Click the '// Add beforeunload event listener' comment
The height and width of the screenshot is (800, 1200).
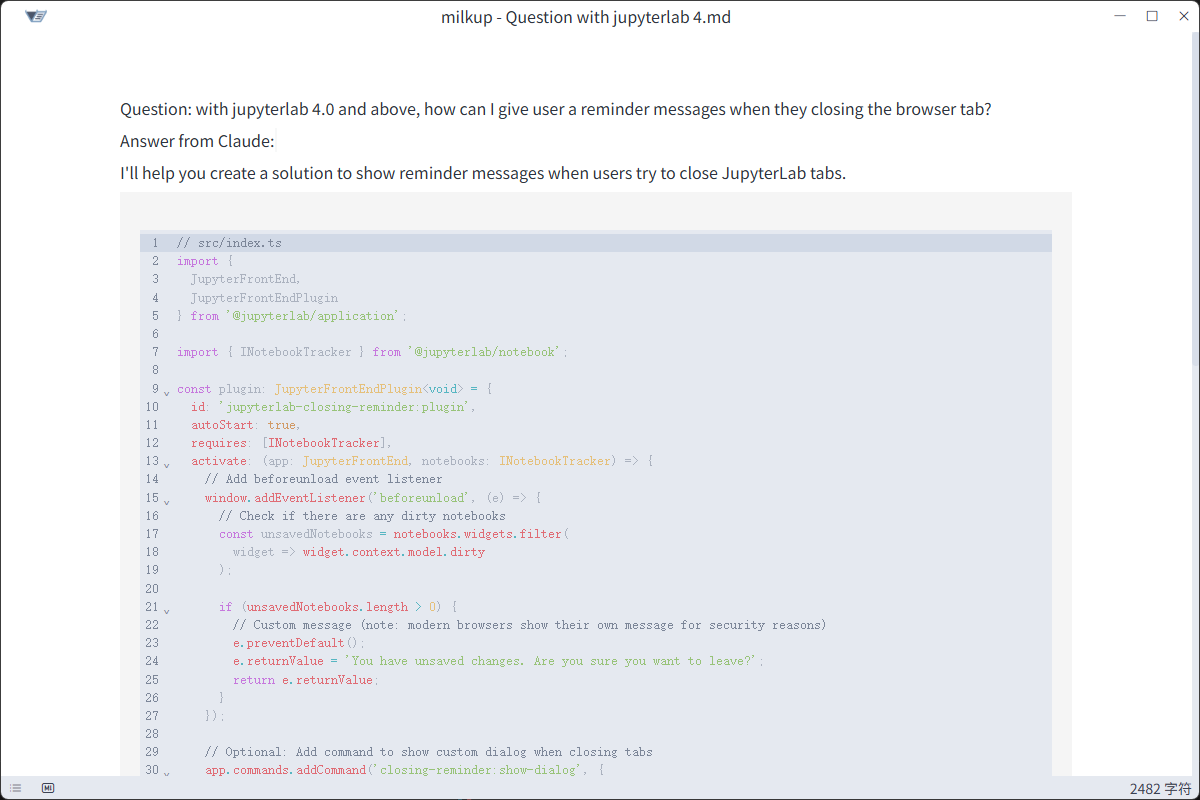[x=323, y=479]
